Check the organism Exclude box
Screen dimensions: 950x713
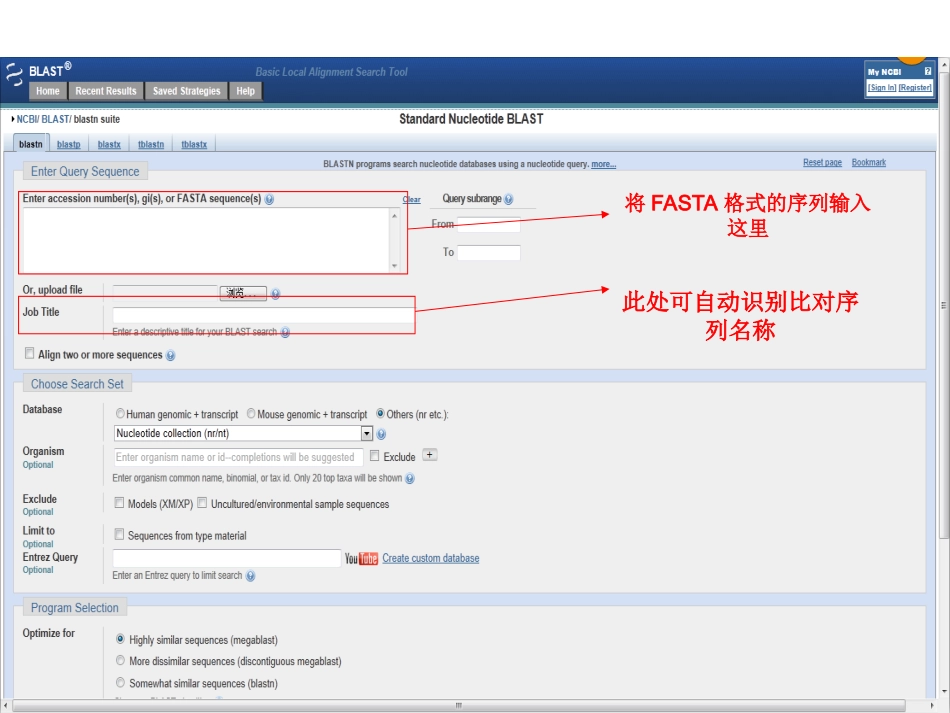tap(374, 456)
